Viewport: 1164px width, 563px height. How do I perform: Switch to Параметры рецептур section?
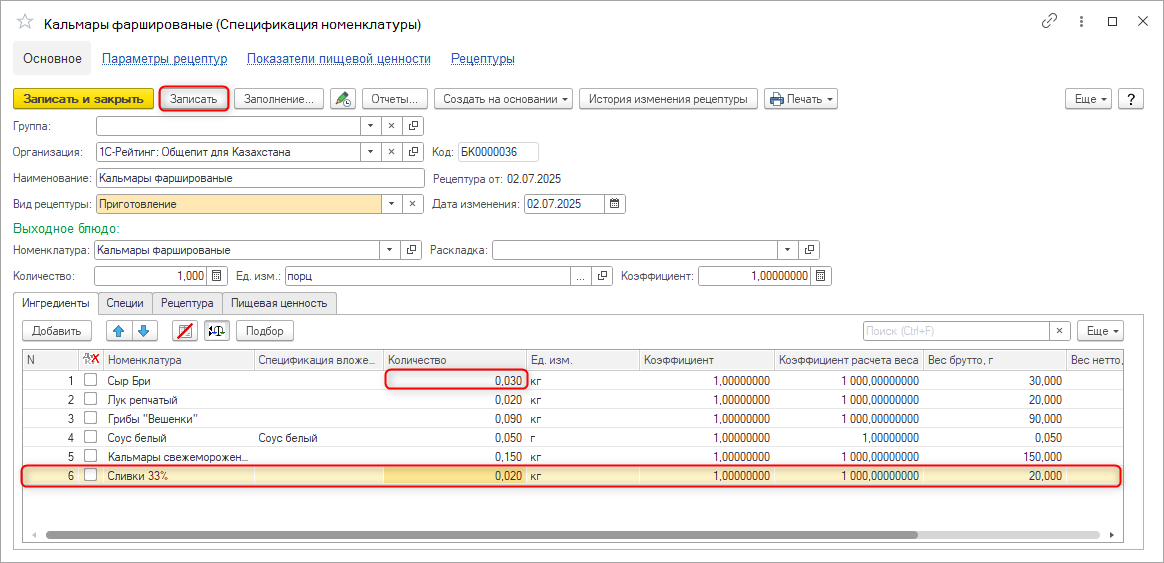point(164,59)
